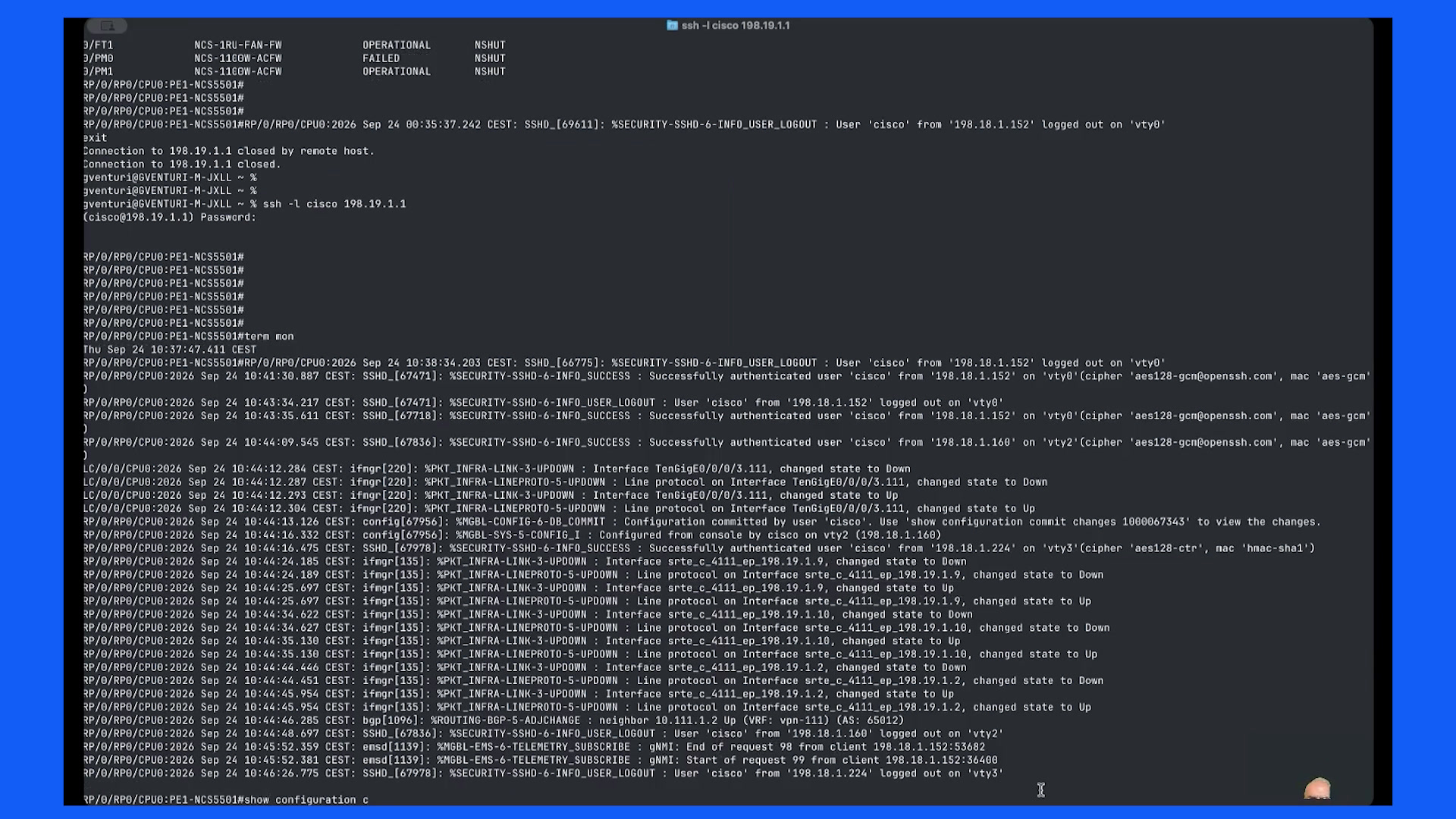Click the MGBL-CONFIG-6-DB_COMMIT log line
The width and height of the screenshot is (1456, 819).
click(702, 522)
